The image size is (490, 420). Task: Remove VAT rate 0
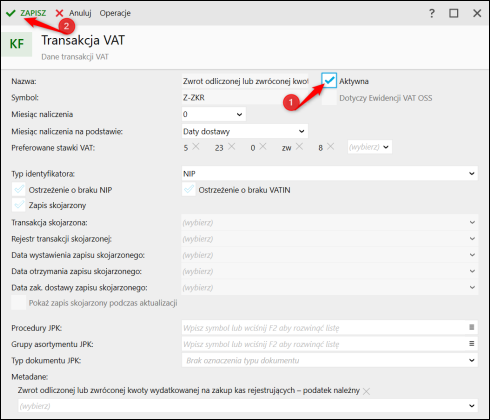pyautogui.click(x=263, y=146)
